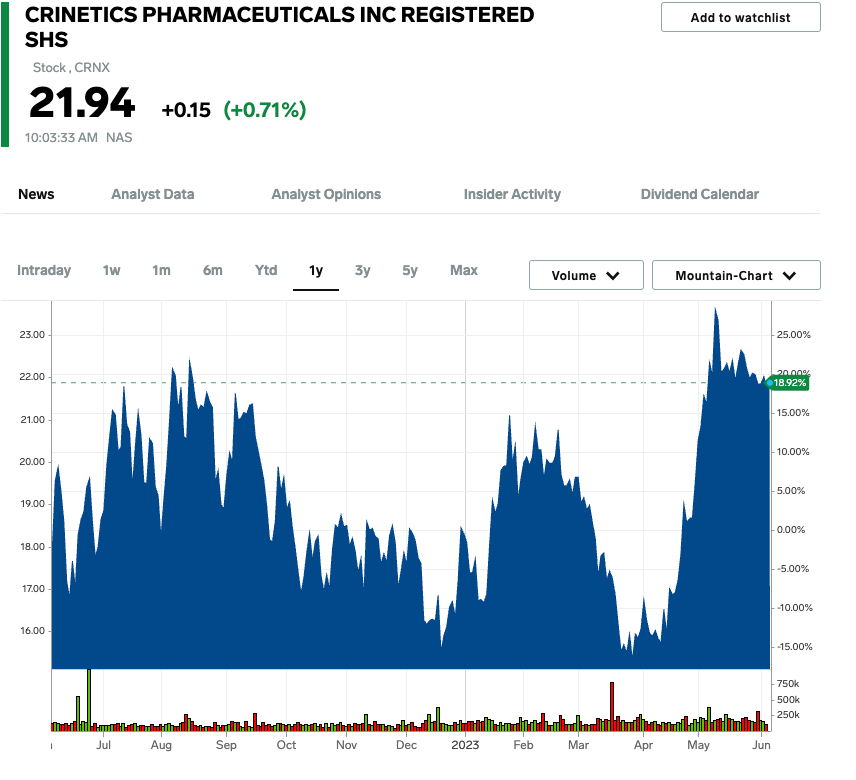The height and width of the screenshot is (780, 856).
Task: Select the Max time range
Action: point(463,270)
